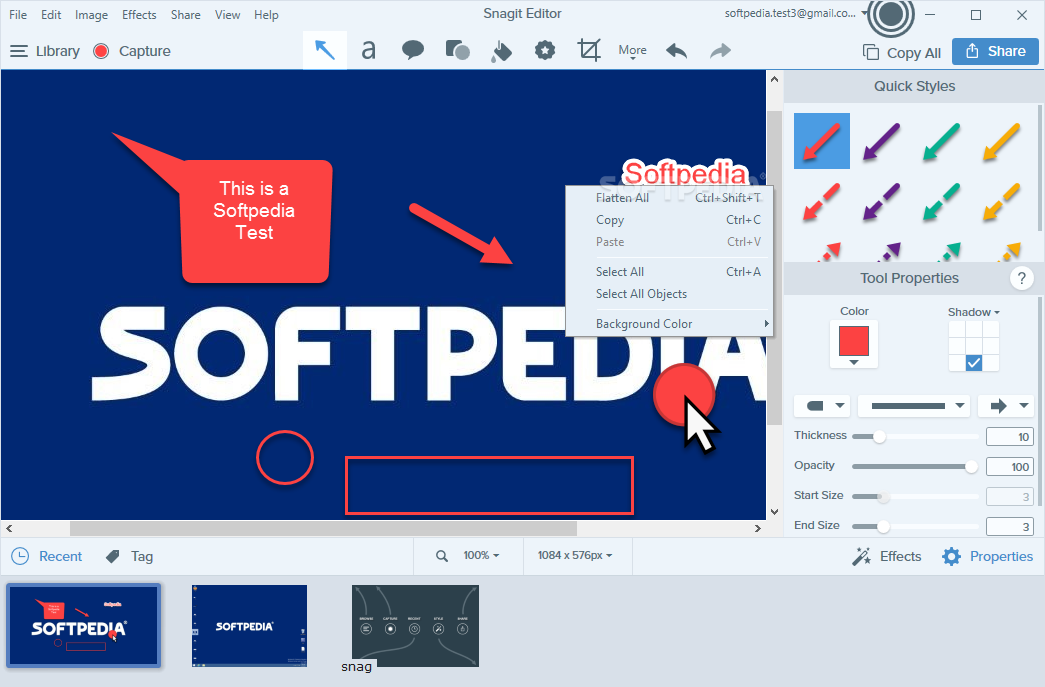The width and height of the screenshot is (1045, 687).
Task: Choose Select All Objects in context menu
Action: point(669,294)
